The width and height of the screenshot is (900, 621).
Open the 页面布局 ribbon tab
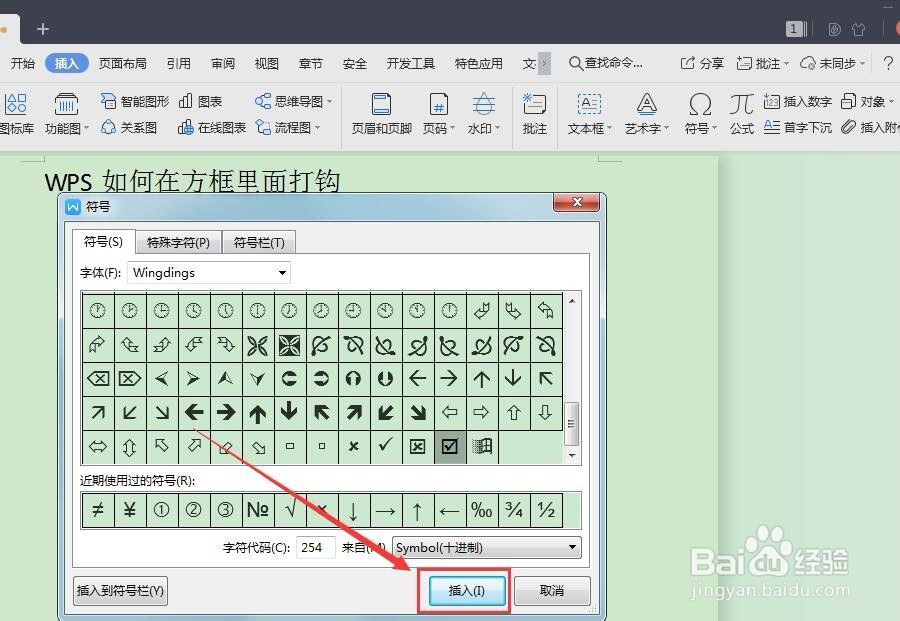123,63
